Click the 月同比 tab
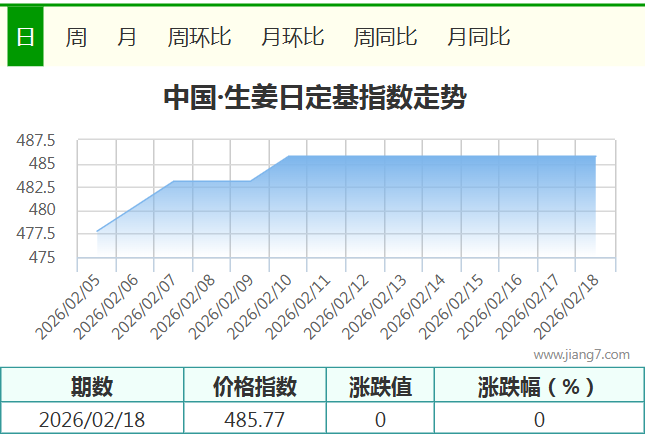Image resolution: width=645 pixels, height=441 pixels. [x=478, y=37]
